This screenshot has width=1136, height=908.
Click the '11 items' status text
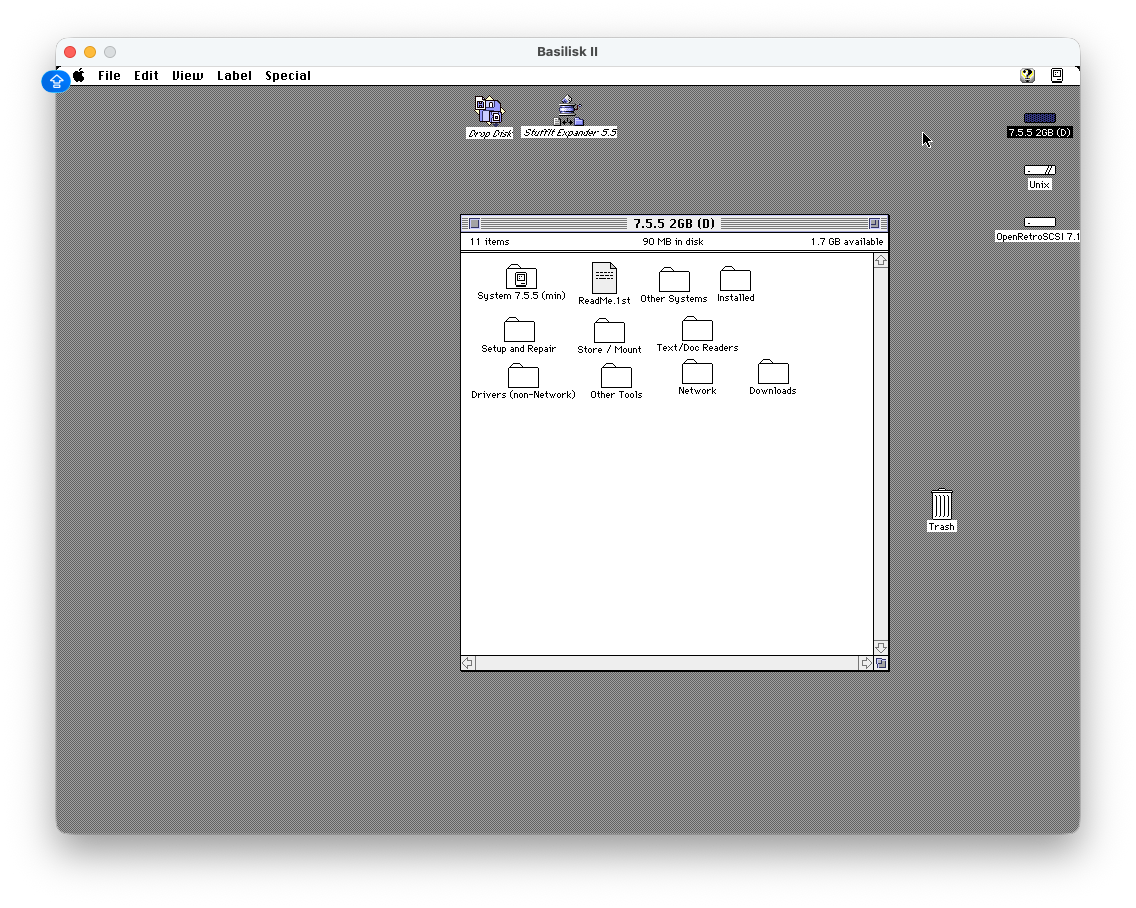tap(489, 242)
